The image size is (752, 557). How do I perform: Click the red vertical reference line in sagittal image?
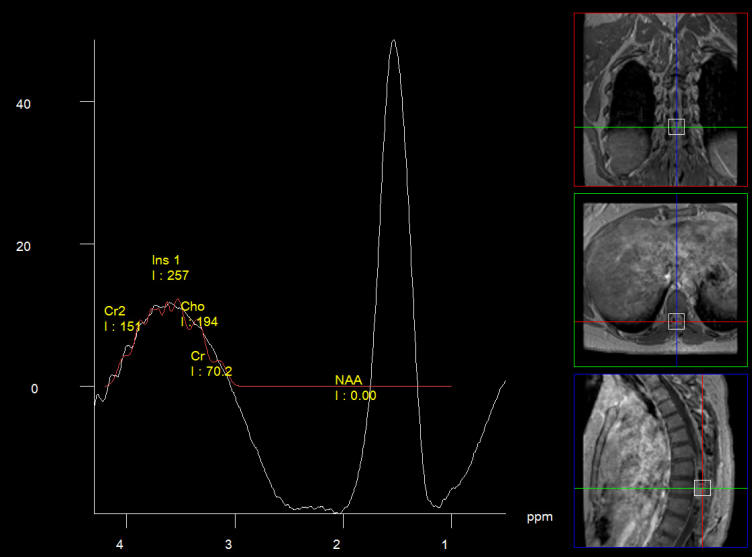click(x=702, y=420)
